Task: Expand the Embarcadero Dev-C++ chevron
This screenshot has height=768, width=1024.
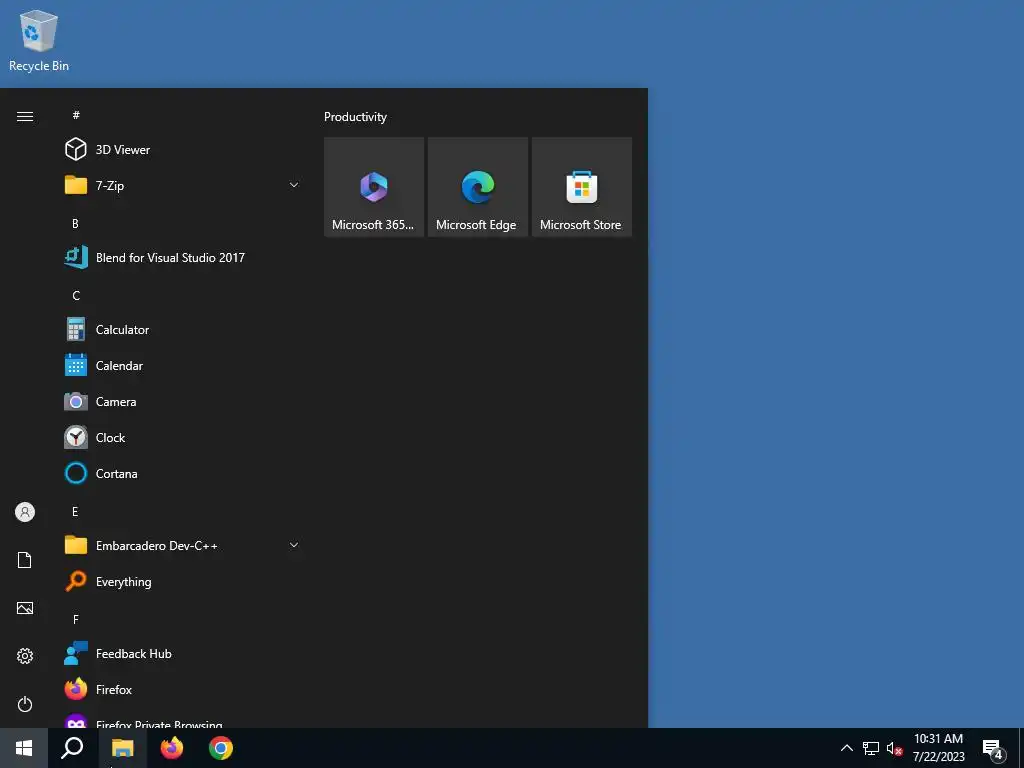Action: click(x=294, y=545)
